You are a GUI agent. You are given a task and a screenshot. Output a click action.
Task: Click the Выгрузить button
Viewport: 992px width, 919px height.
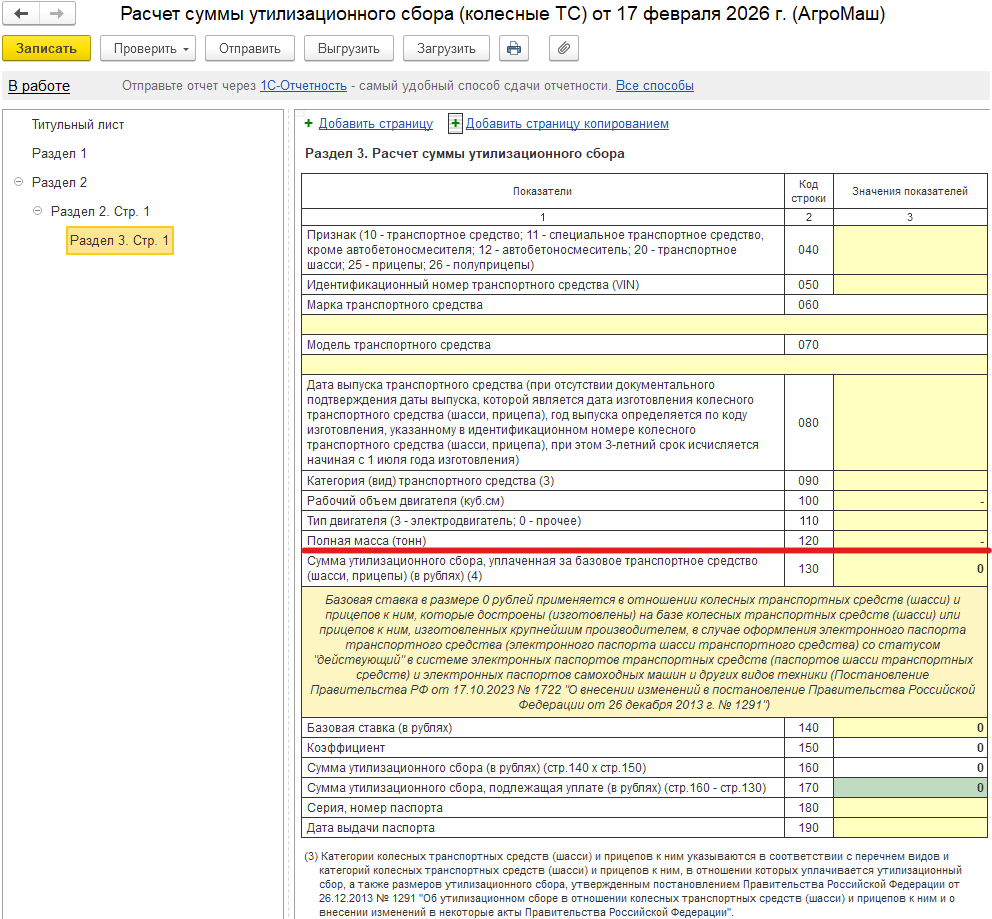(x=349, y=48)
